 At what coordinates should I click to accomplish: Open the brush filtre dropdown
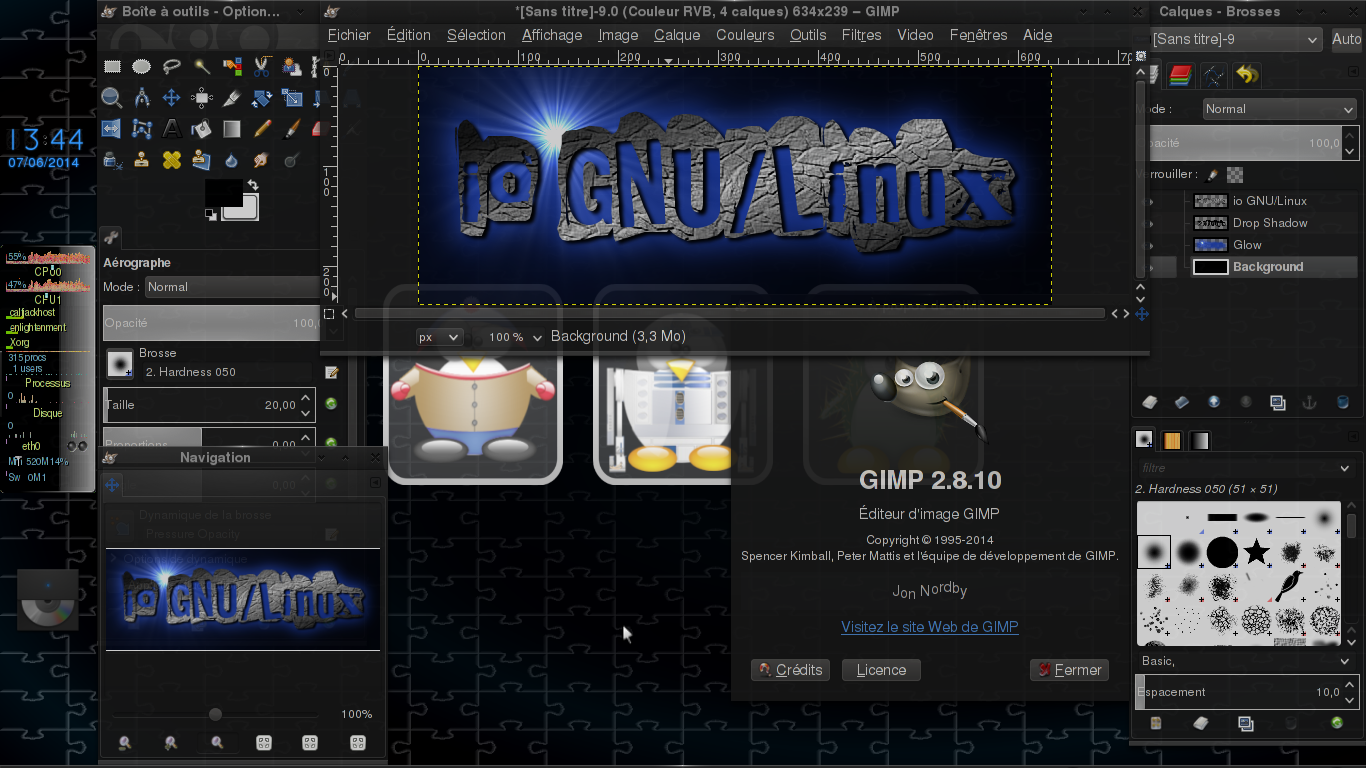tap(1246, 467)
